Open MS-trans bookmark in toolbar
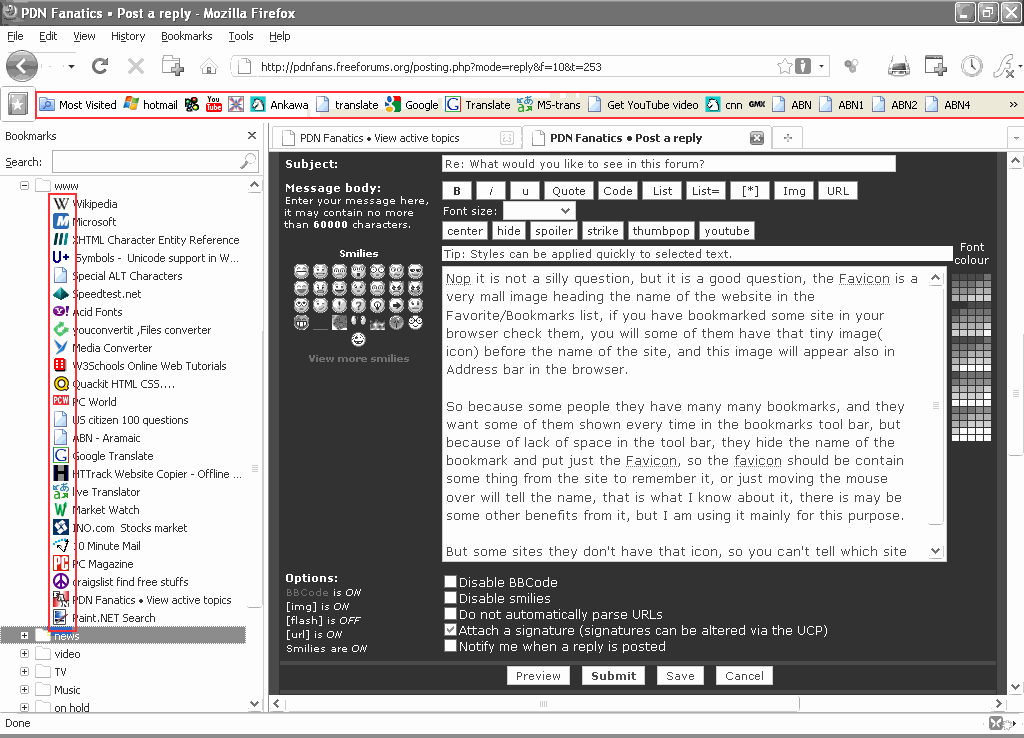 pyautogui.click(x=549, y=104)
